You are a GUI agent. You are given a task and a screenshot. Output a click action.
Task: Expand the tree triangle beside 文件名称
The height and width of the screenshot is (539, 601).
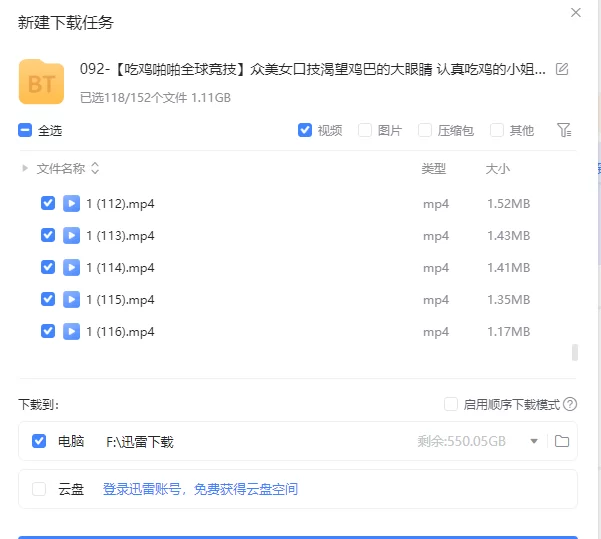click(x=25, y=169)
